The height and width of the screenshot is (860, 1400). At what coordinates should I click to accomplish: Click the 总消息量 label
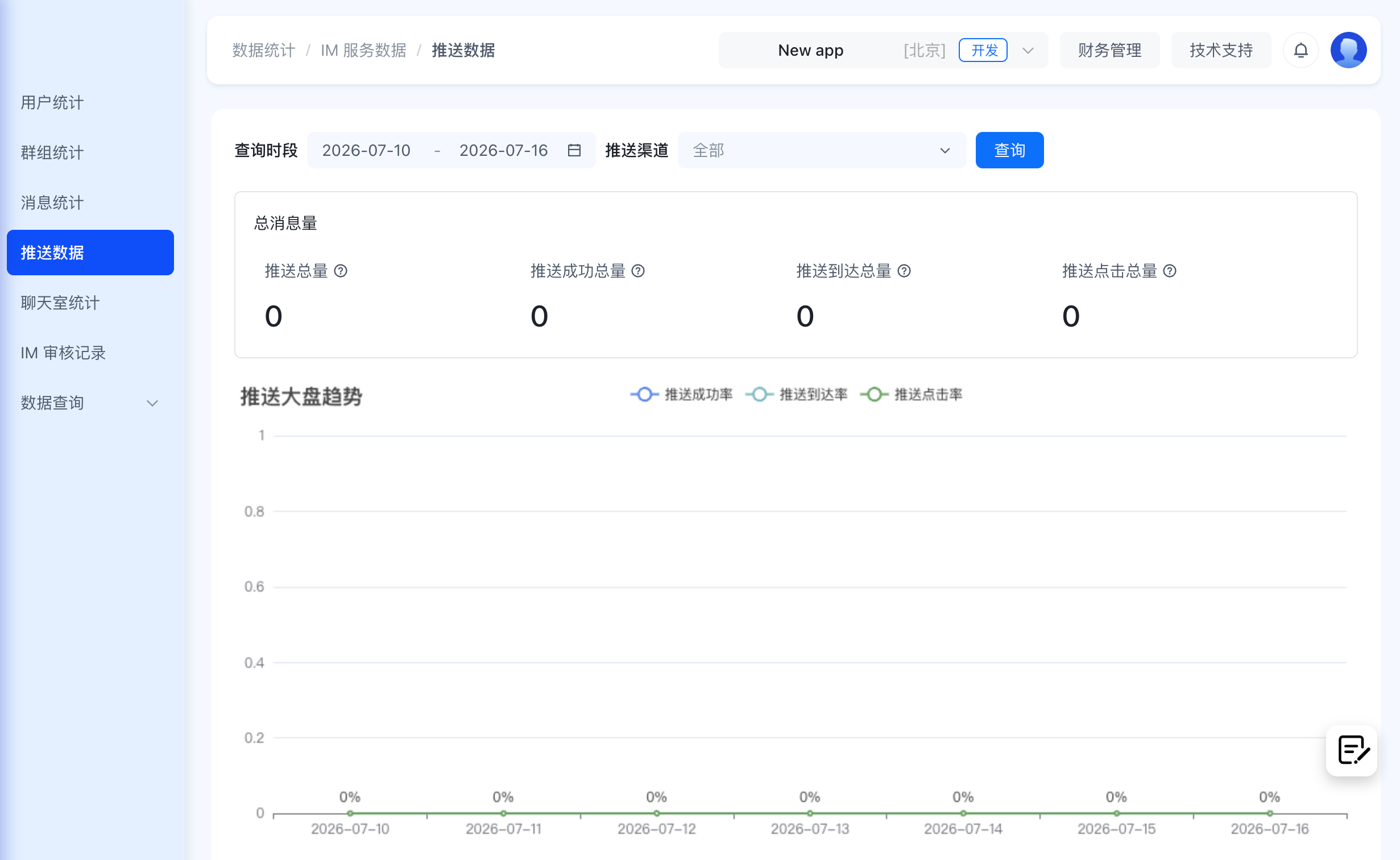click(285, 223)
